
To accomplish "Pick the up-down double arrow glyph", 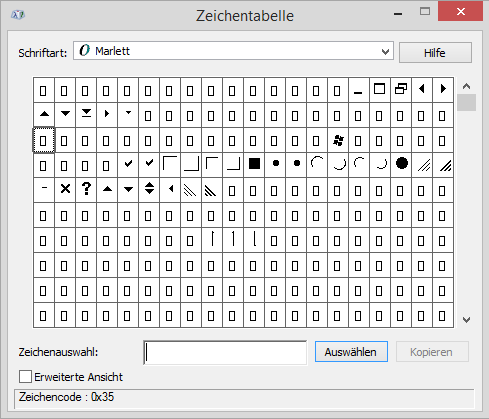I will [x=148, y=191].
